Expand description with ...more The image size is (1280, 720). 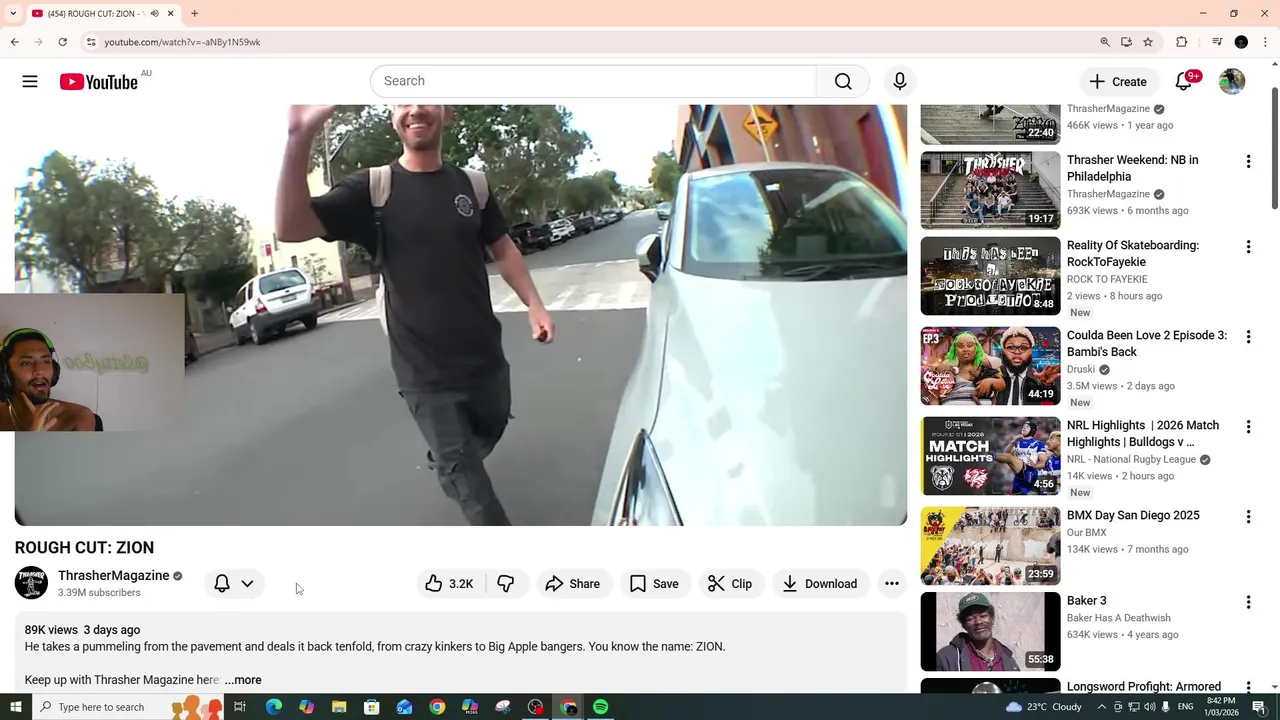[x=243, y=680]
